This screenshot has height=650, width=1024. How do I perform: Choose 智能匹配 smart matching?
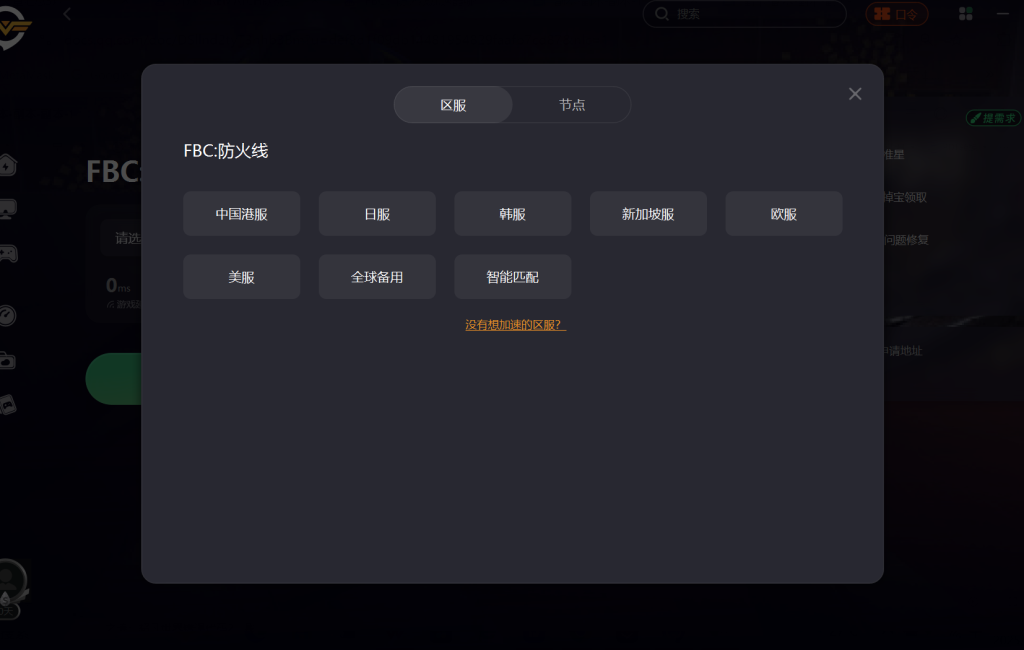pyautogui.click(x=513, y=277)
